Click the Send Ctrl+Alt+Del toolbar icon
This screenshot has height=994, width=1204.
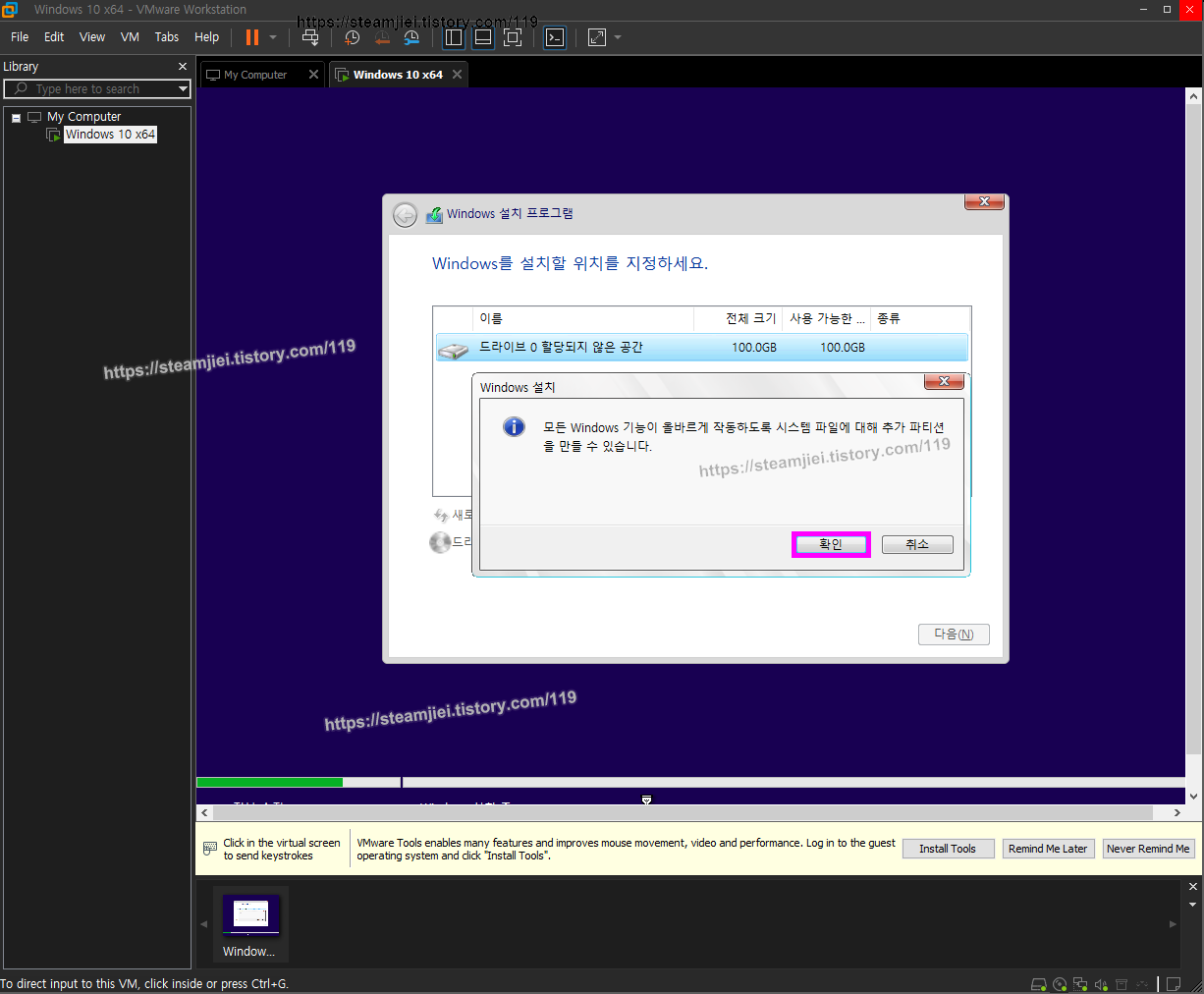click(310, 37)
